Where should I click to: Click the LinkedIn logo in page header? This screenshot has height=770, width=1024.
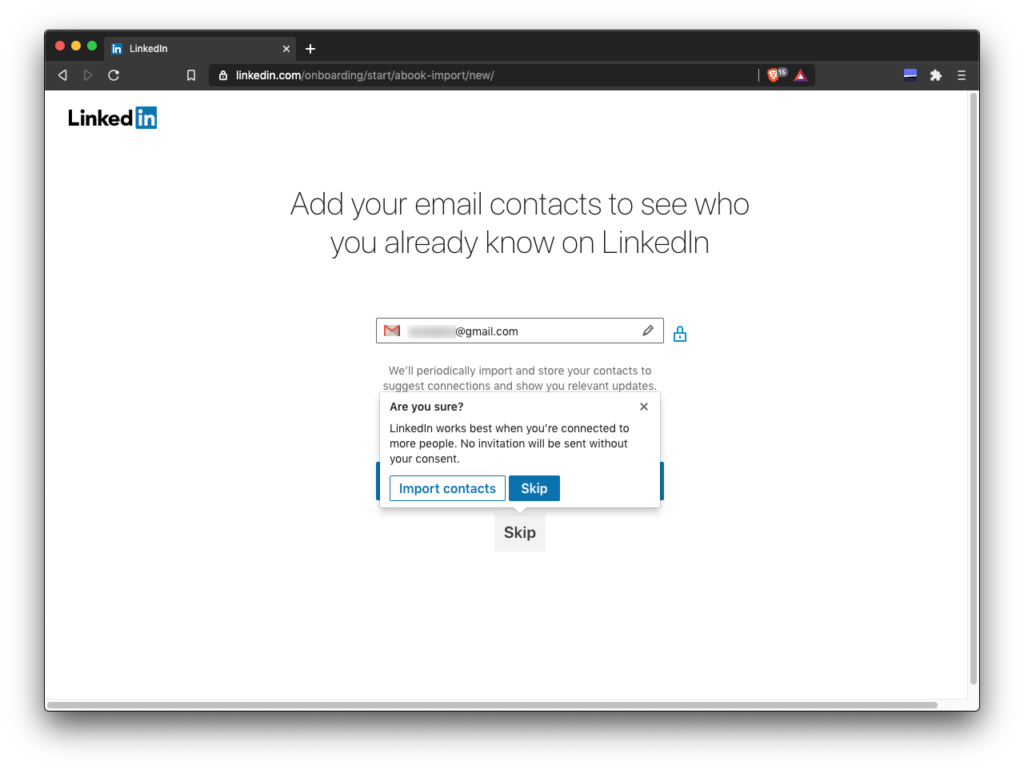[112, 118]
